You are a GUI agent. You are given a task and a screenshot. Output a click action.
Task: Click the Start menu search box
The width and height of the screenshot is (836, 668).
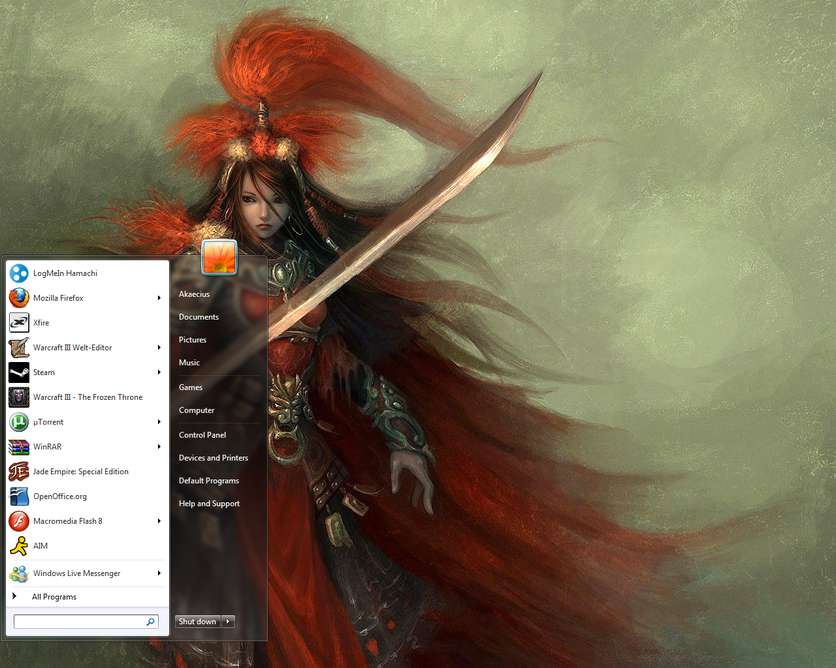[79, 622]
